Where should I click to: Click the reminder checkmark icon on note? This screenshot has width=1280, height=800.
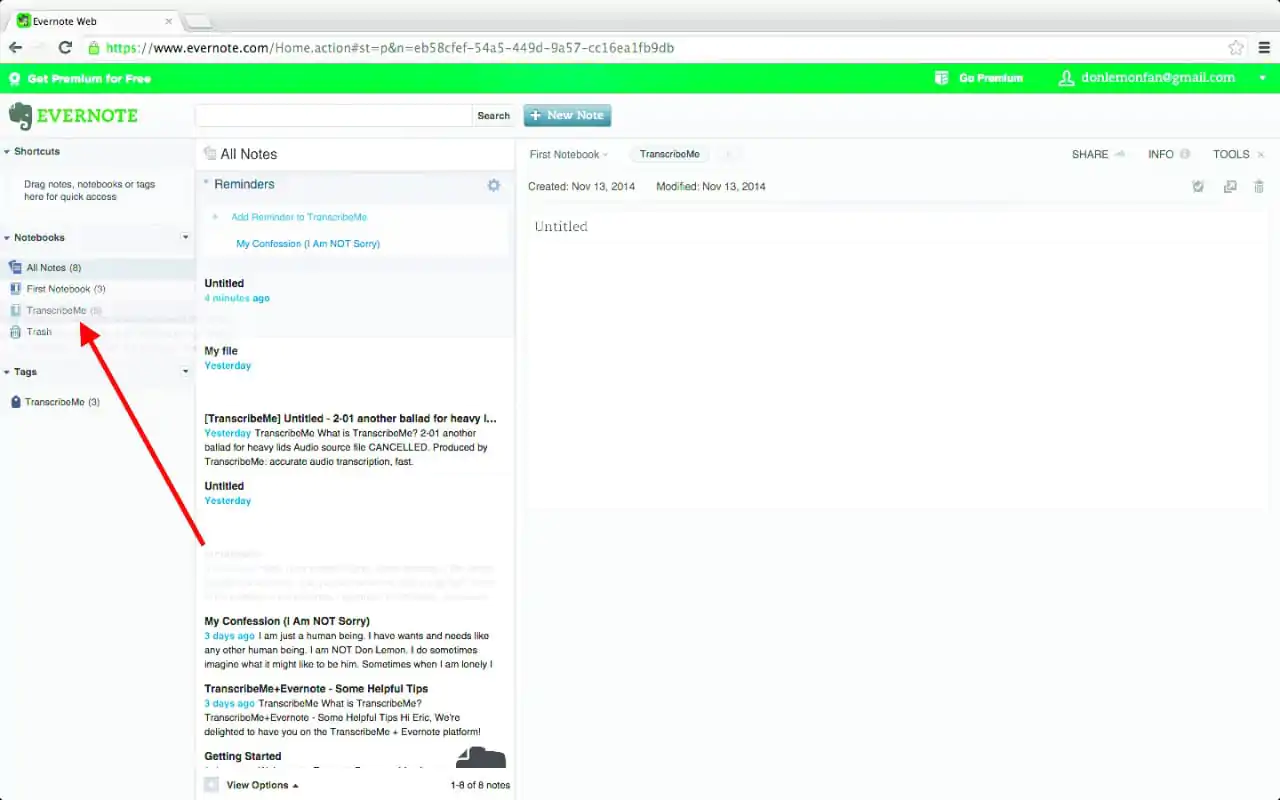(x=1198, y=186)
